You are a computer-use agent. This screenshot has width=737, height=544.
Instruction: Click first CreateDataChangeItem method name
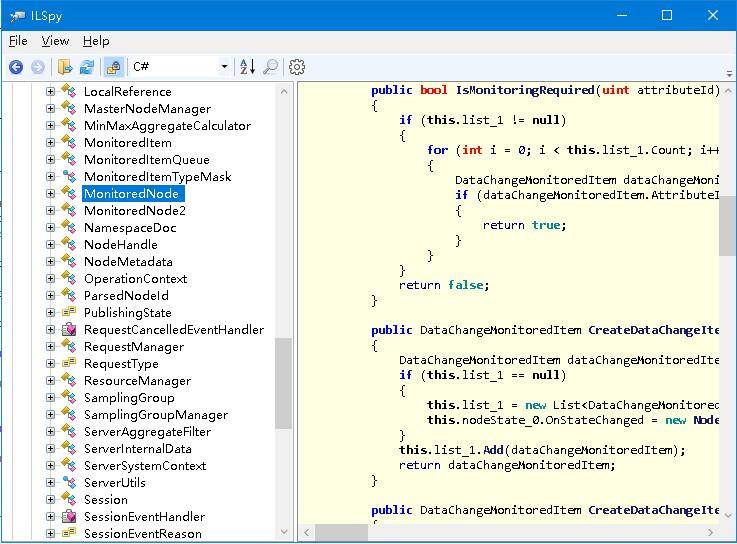653,330
